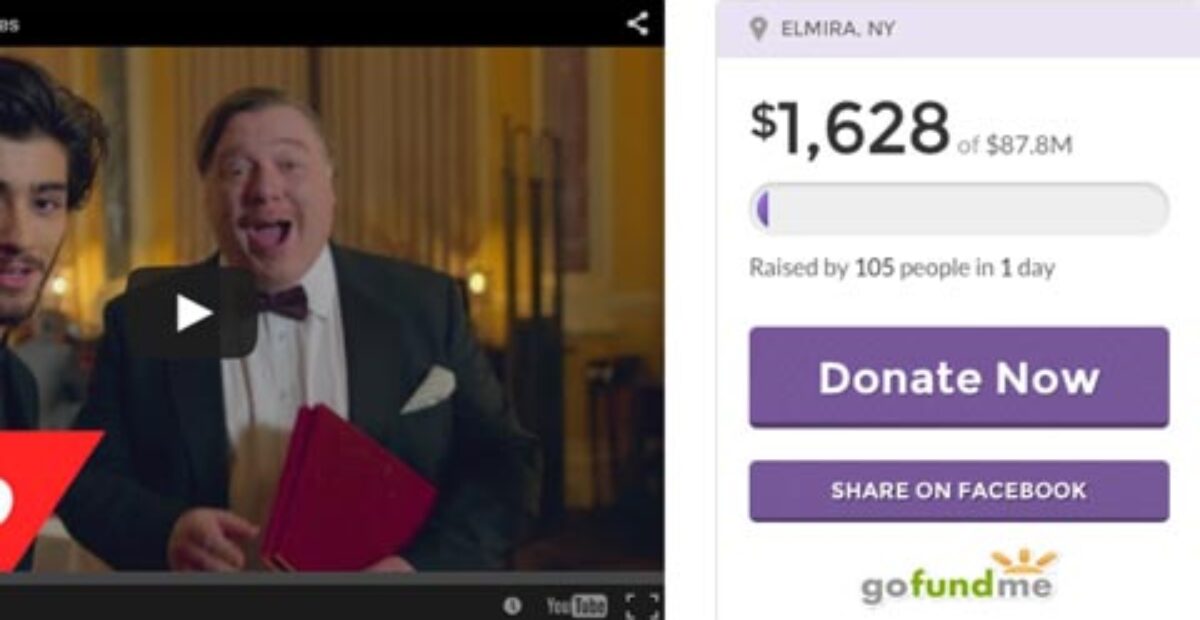Click the purple fundraising progress bar

pos(959,209)
